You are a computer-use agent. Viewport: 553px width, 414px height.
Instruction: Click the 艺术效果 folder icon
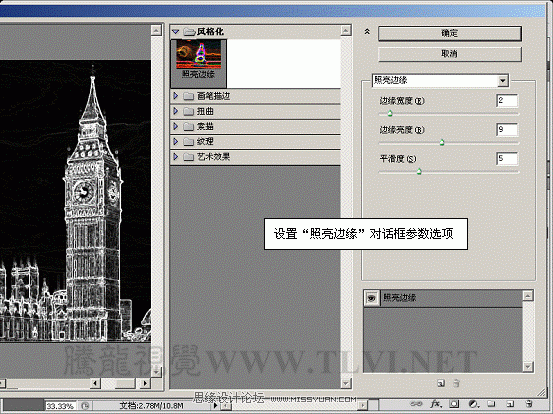189,157
